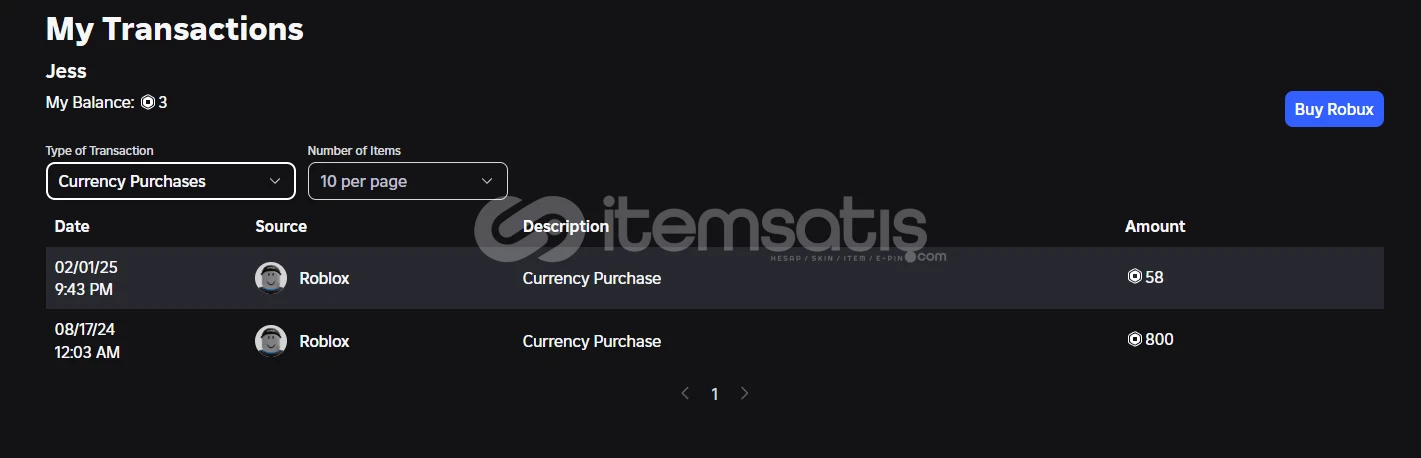Viewport: 1421px width, 458px height.
Task: Click Roblox avatar in the 02/01/25 row
Action: (x=271, y=278)
